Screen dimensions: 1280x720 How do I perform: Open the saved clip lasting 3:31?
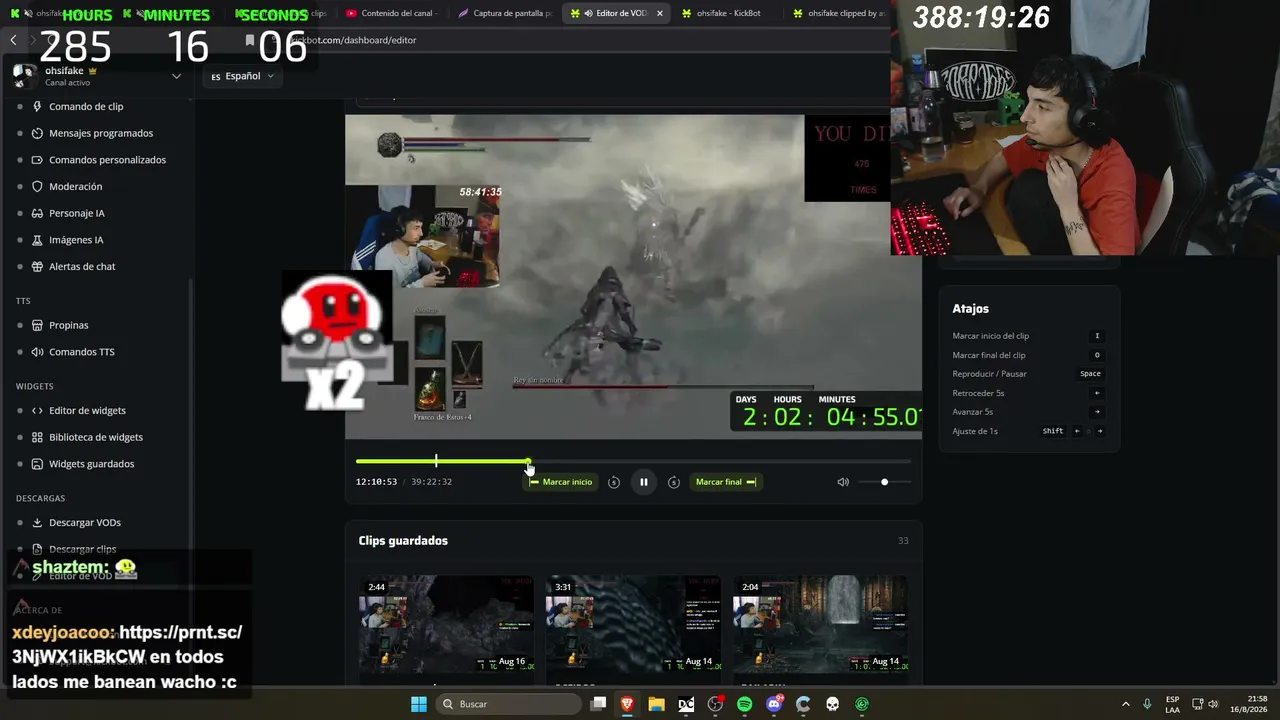633,624
